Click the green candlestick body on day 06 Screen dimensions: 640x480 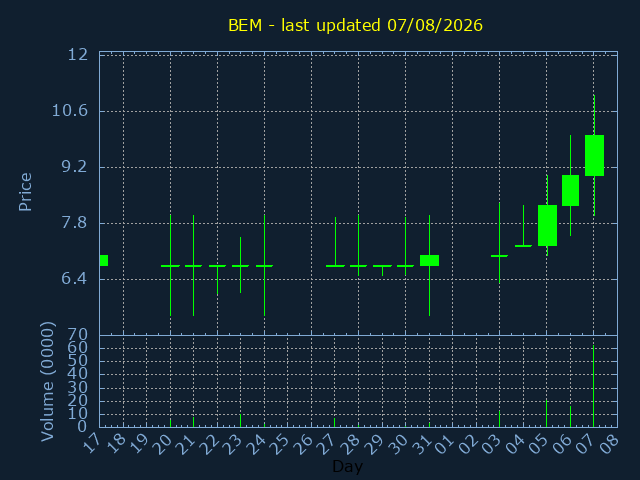click(570, 191)
